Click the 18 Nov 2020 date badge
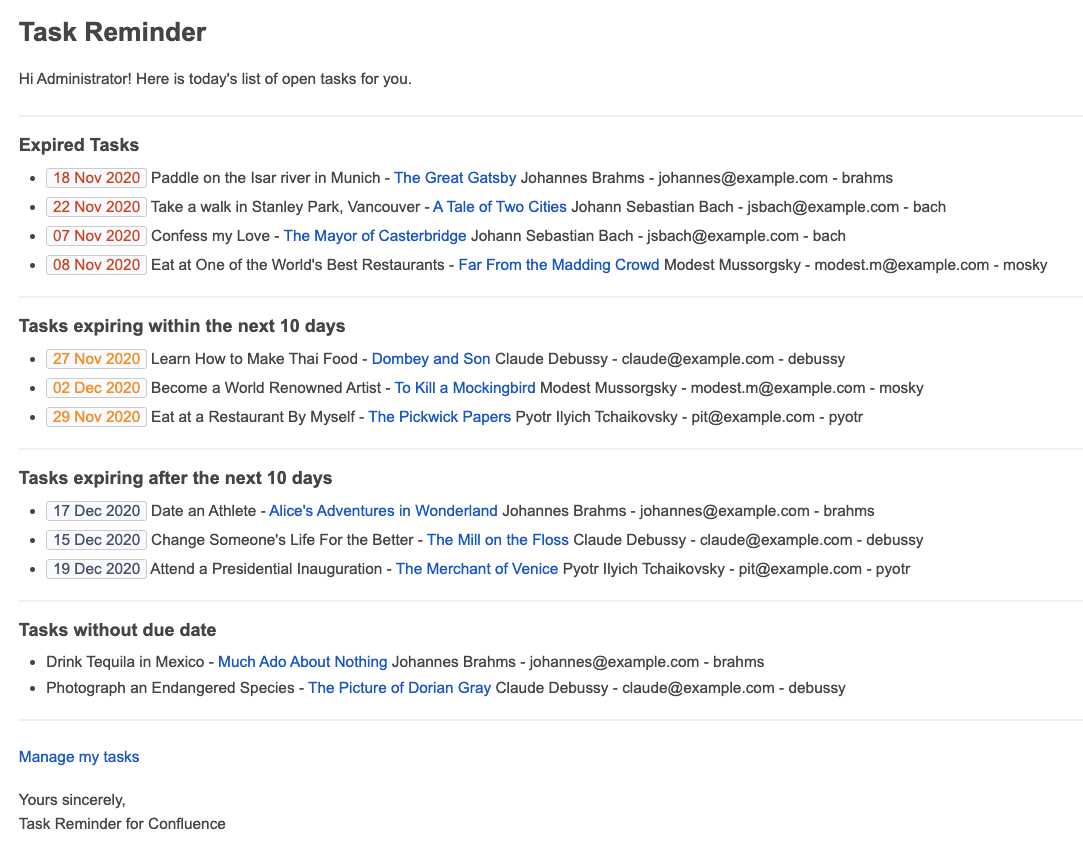Image resolution: width=1083 pixels, height=855 pixels. [96, 178]
